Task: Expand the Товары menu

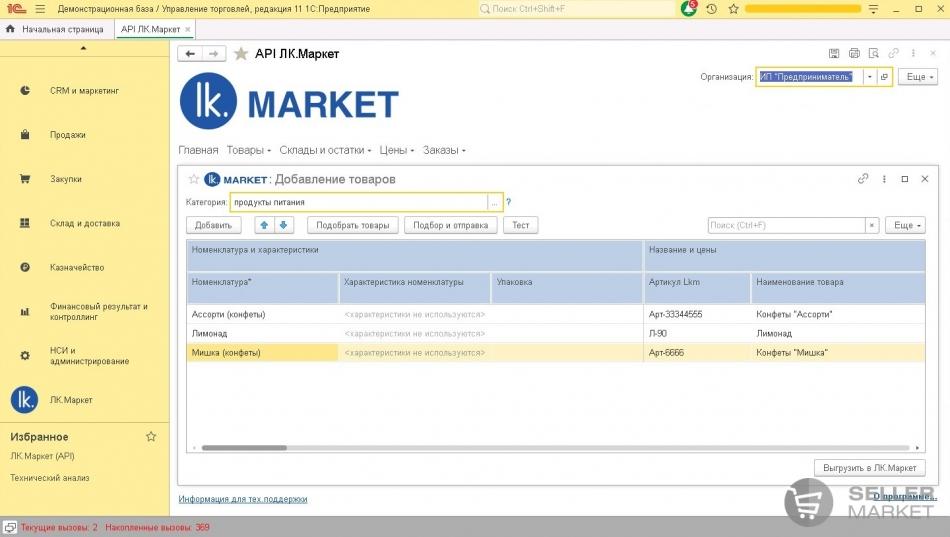Action: tap(248, 150)
